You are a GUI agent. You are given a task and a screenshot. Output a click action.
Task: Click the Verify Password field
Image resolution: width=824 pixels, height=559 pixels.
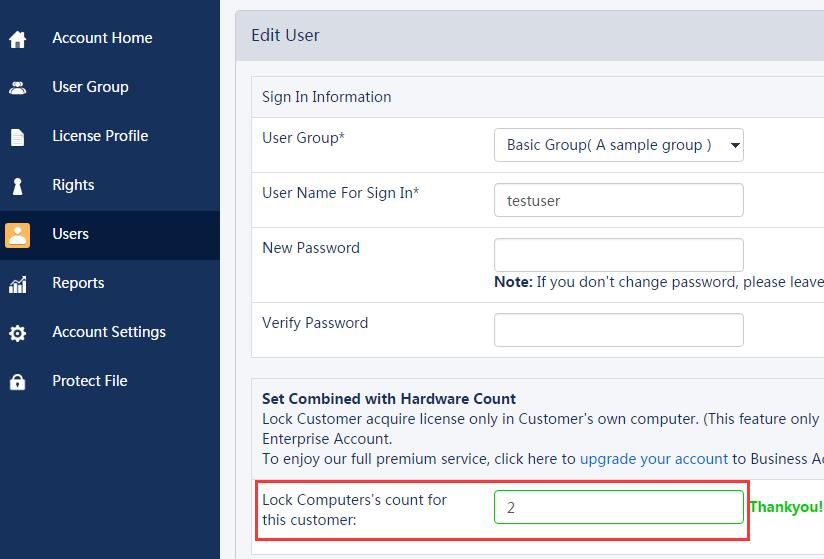click(618, 329)
